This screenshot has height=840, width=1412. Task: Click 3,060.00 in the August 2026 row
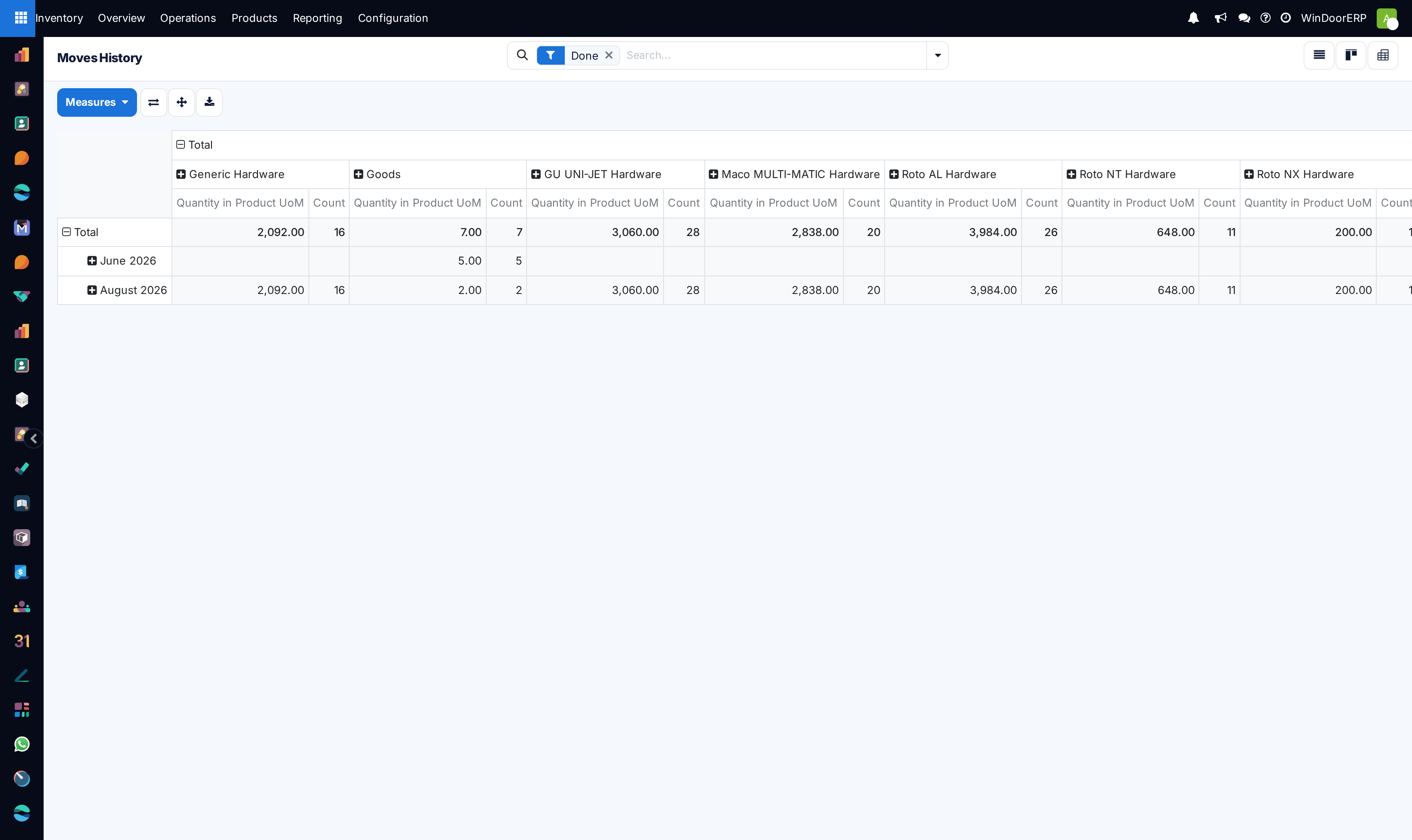tap(595, 290)
